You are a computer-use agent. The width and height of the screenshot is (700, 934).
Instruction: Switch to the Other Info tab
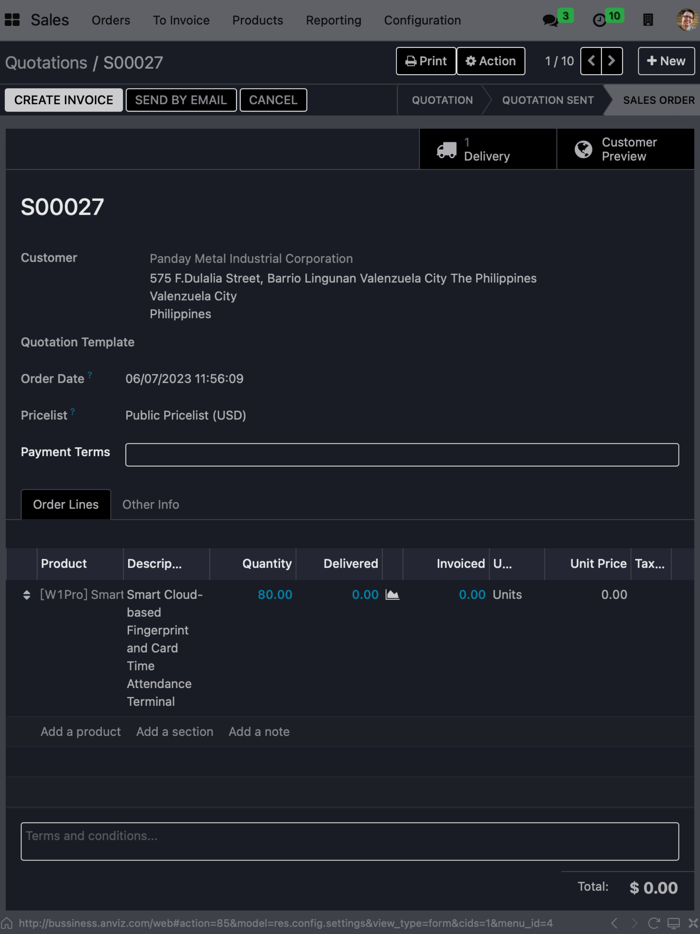pyautogui.click(x=151, y=505)
